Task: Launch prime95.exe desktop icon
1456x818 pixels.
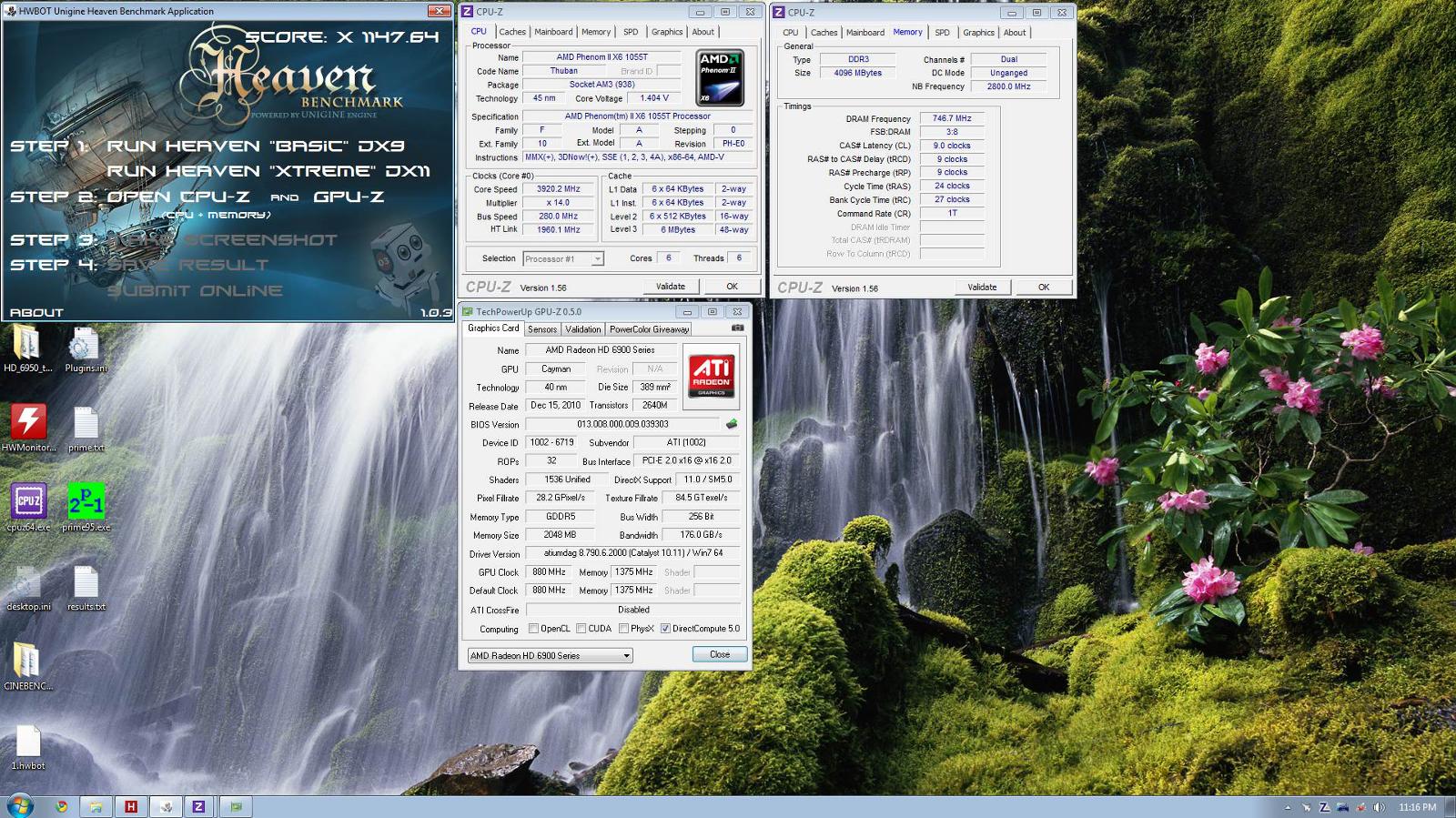Action: [x=86, y=508]
